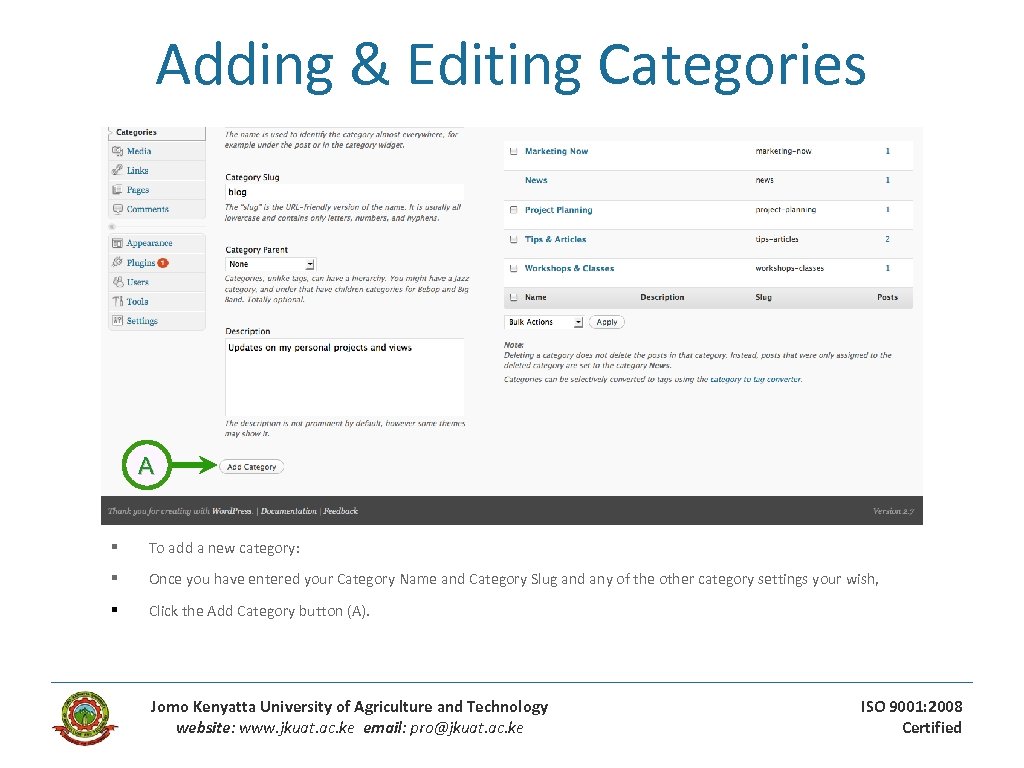This screenshot has width=1024, height=768.
Task: Open the Tools icon in the sidebar
Action: (x=118, y=301)
